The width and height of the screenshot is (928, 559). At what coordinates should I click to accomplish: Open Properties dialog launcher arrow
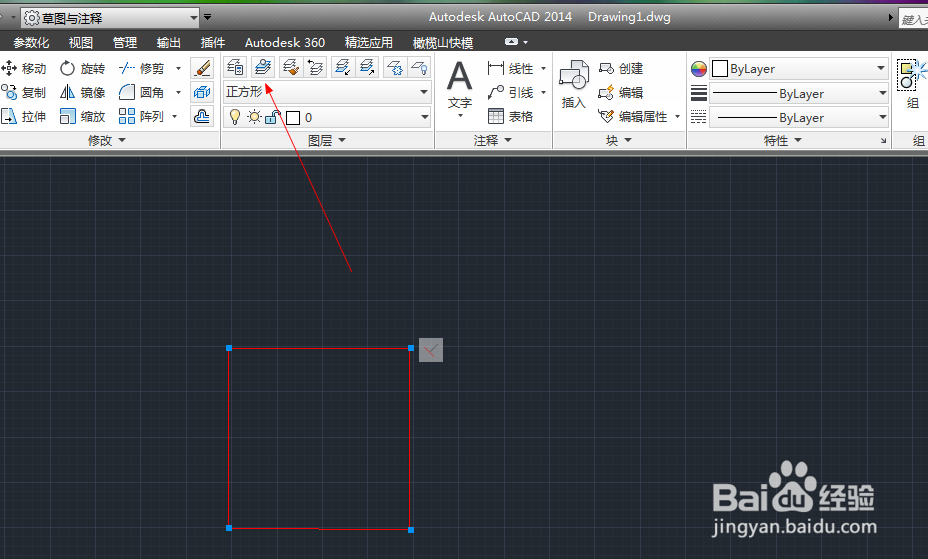click(883, 140)
